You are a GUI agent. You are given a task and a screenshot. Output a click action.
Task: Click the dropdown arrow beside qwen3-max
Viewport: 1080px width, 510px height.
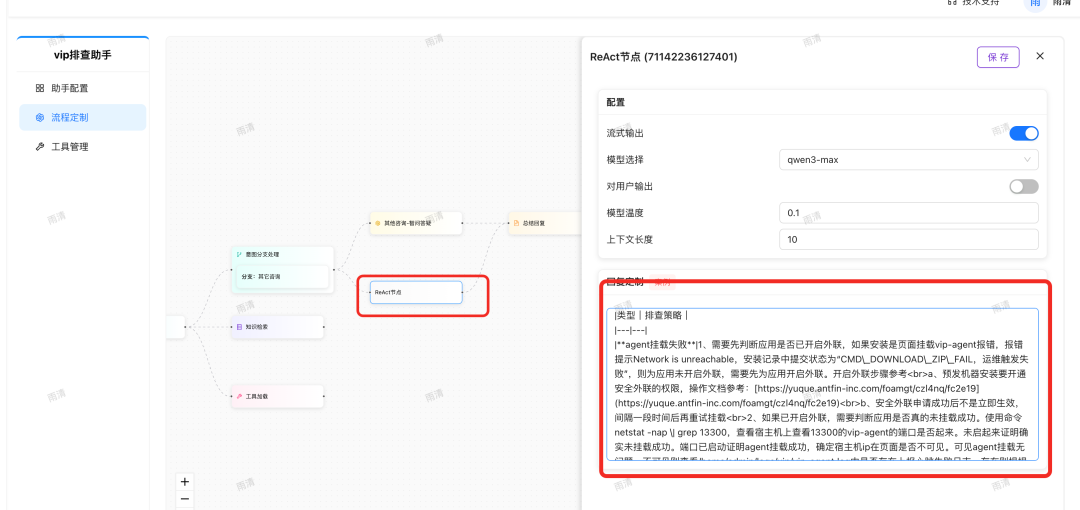tap(1027, 160)
